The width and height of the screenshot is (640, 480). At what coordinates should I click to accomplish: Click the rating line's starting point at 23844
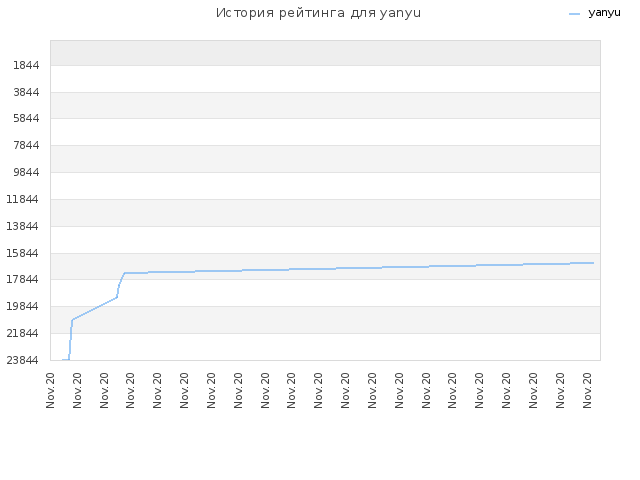tap(63, 360)
